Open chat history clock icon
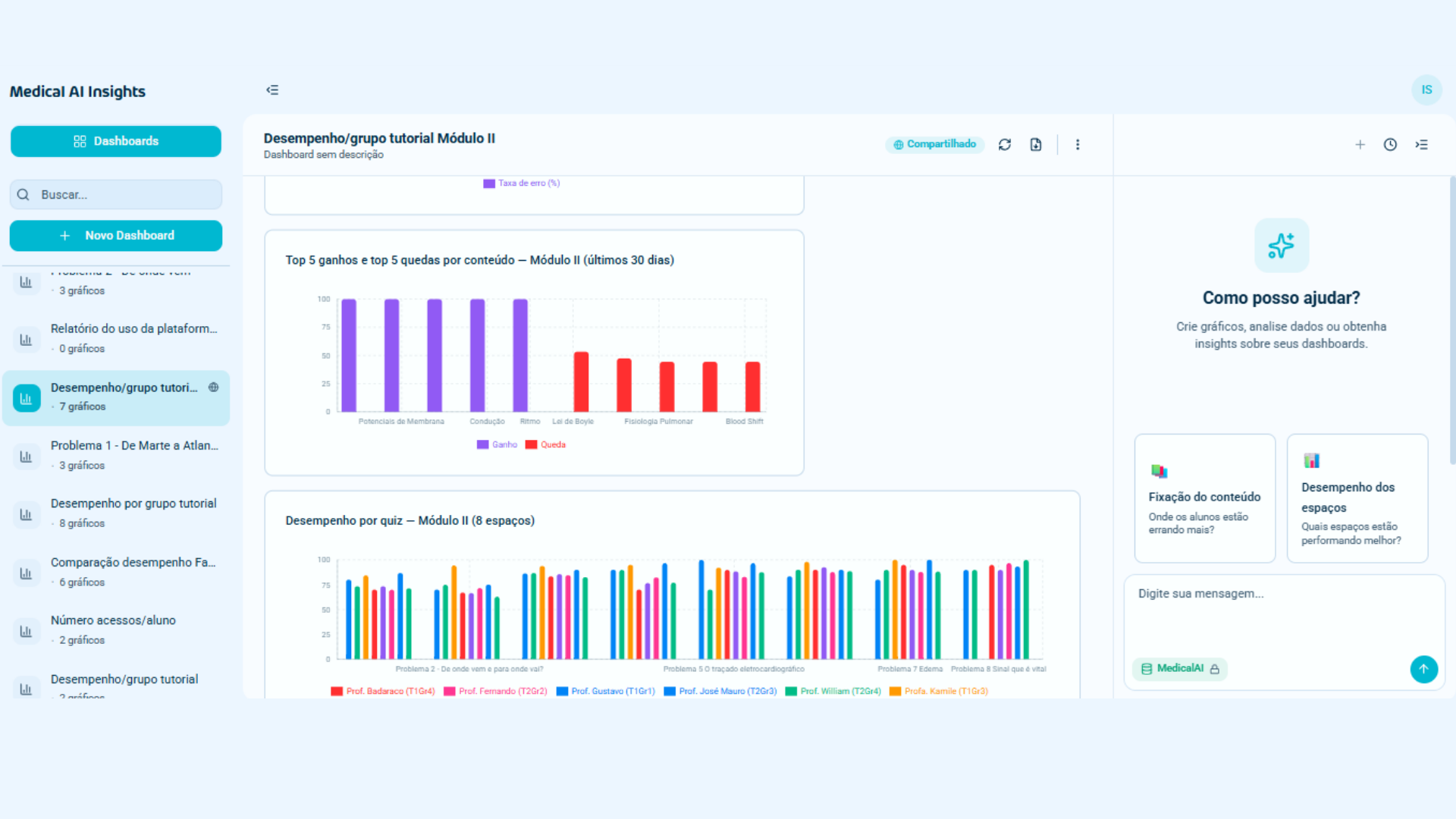 click(1390, 145)
